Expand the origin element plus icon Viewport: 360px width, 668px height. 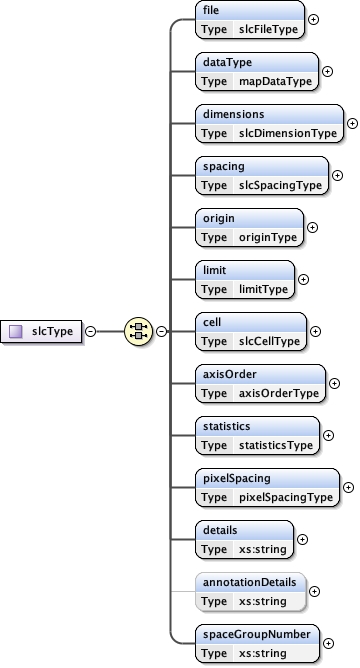pos(312,227)
